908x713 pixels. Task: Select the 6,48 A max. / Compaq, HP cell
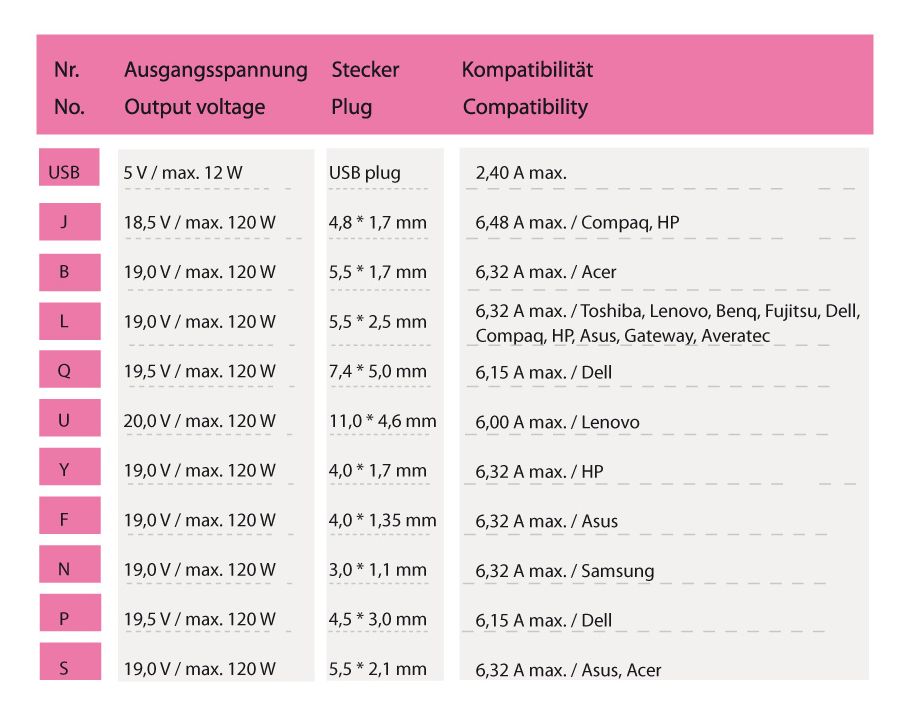tap(577, 223)
